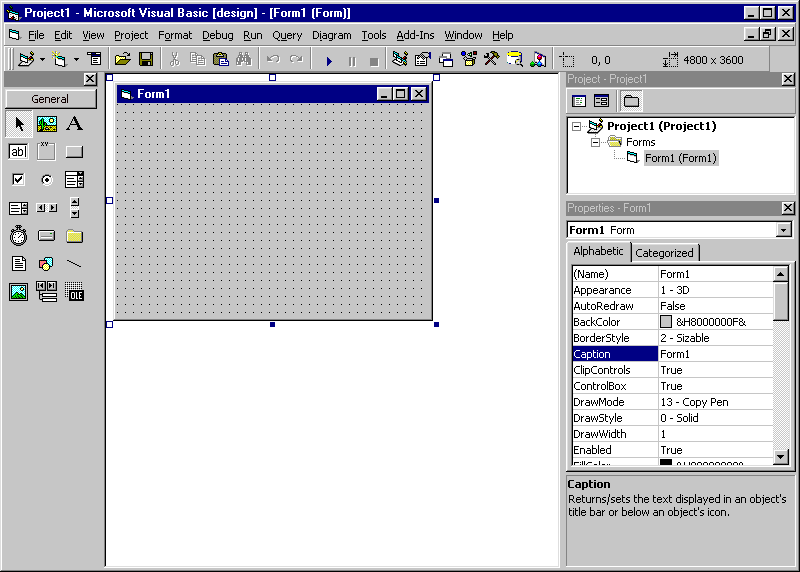Click the Add Form toolbar icon
Image resolution: width=800 pixels, height=572 pixels.
(x=60, y=60)
